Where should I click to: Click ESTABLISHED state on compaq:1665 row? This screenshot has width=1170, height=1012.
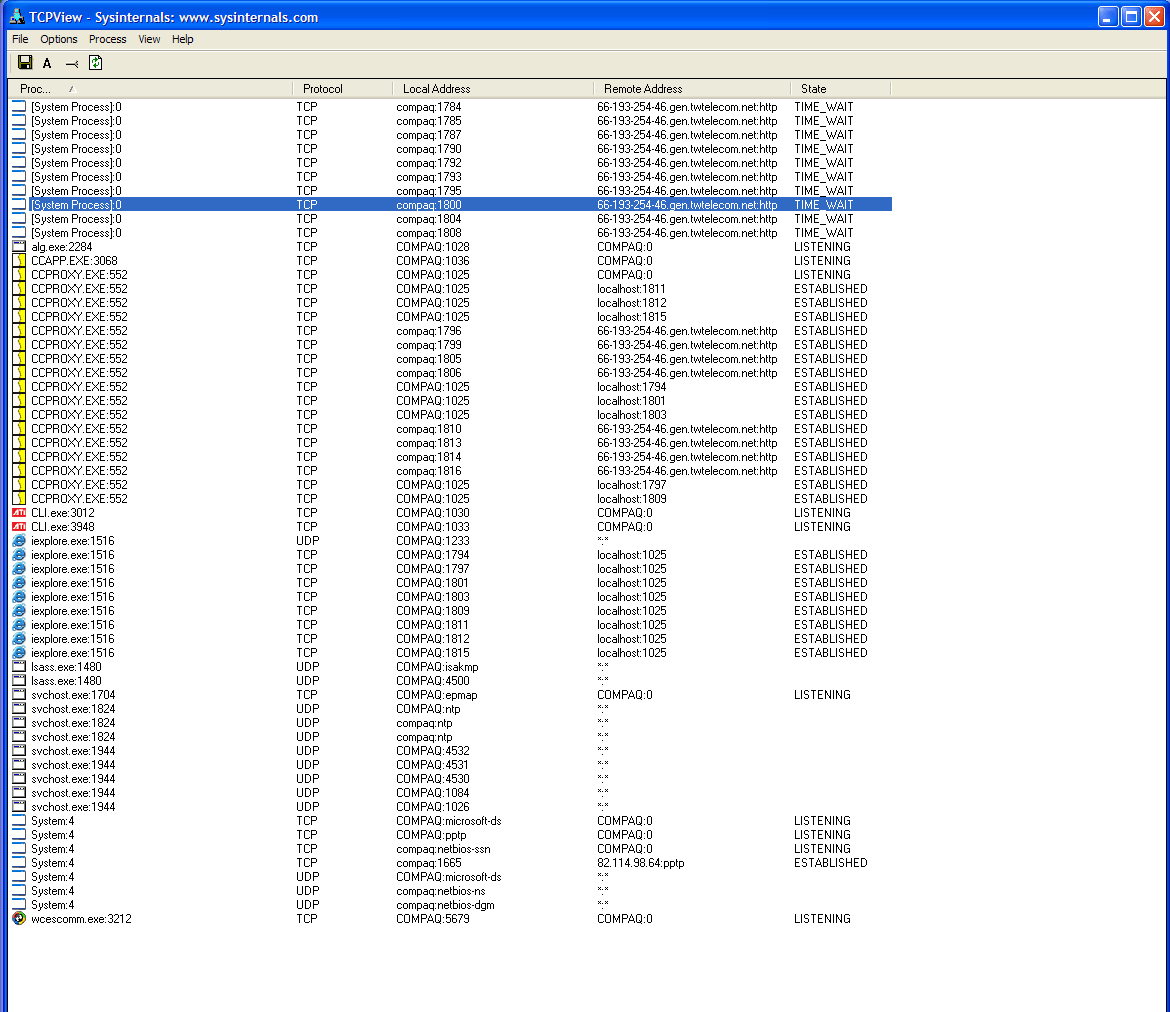tap(830, 863)
